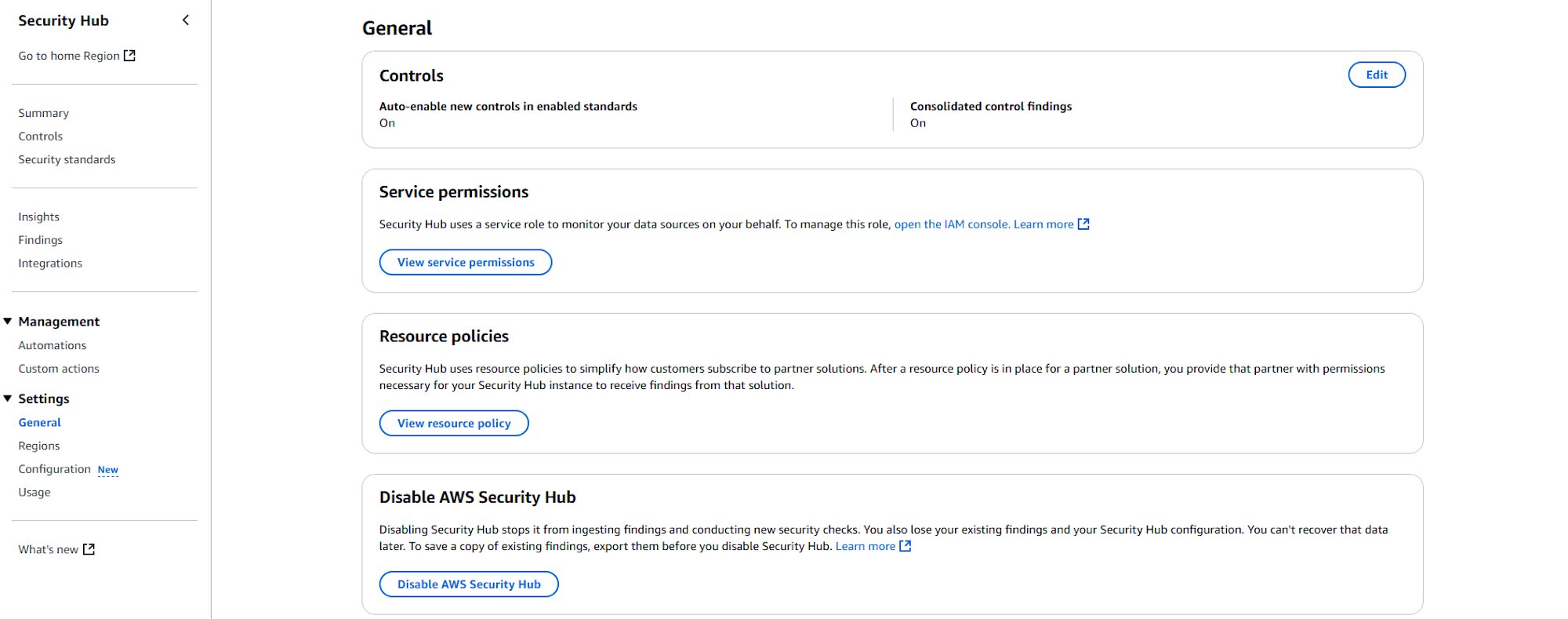Screen dimensions: 1568x619
Task: Open Security standards page
Action: [x=67, y=159]
